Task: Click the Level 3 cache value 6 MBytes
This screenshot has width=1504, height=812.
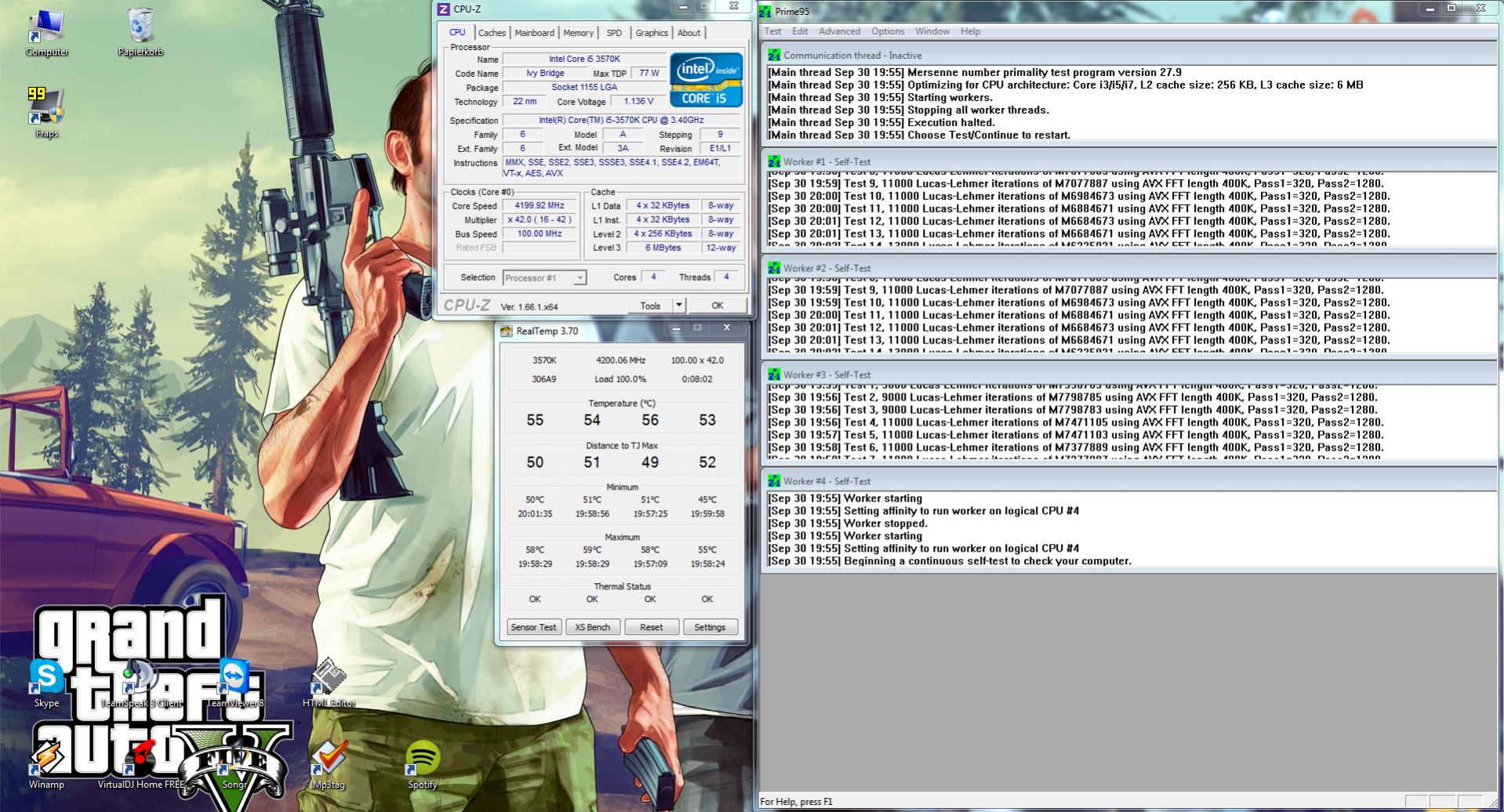Action: coord(663,248)
